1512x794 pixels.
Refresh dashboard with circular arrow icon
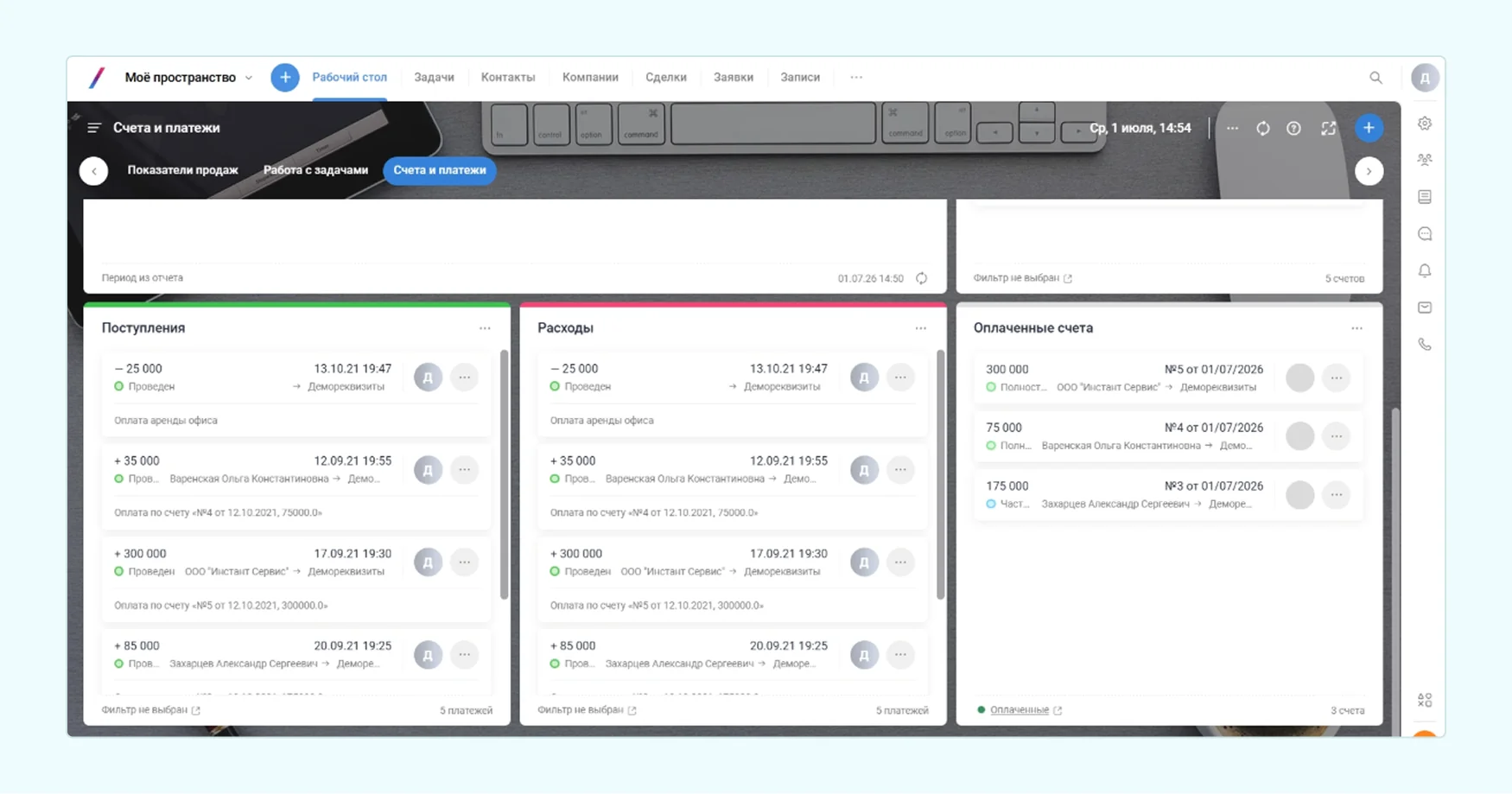tap(1263, 128)
